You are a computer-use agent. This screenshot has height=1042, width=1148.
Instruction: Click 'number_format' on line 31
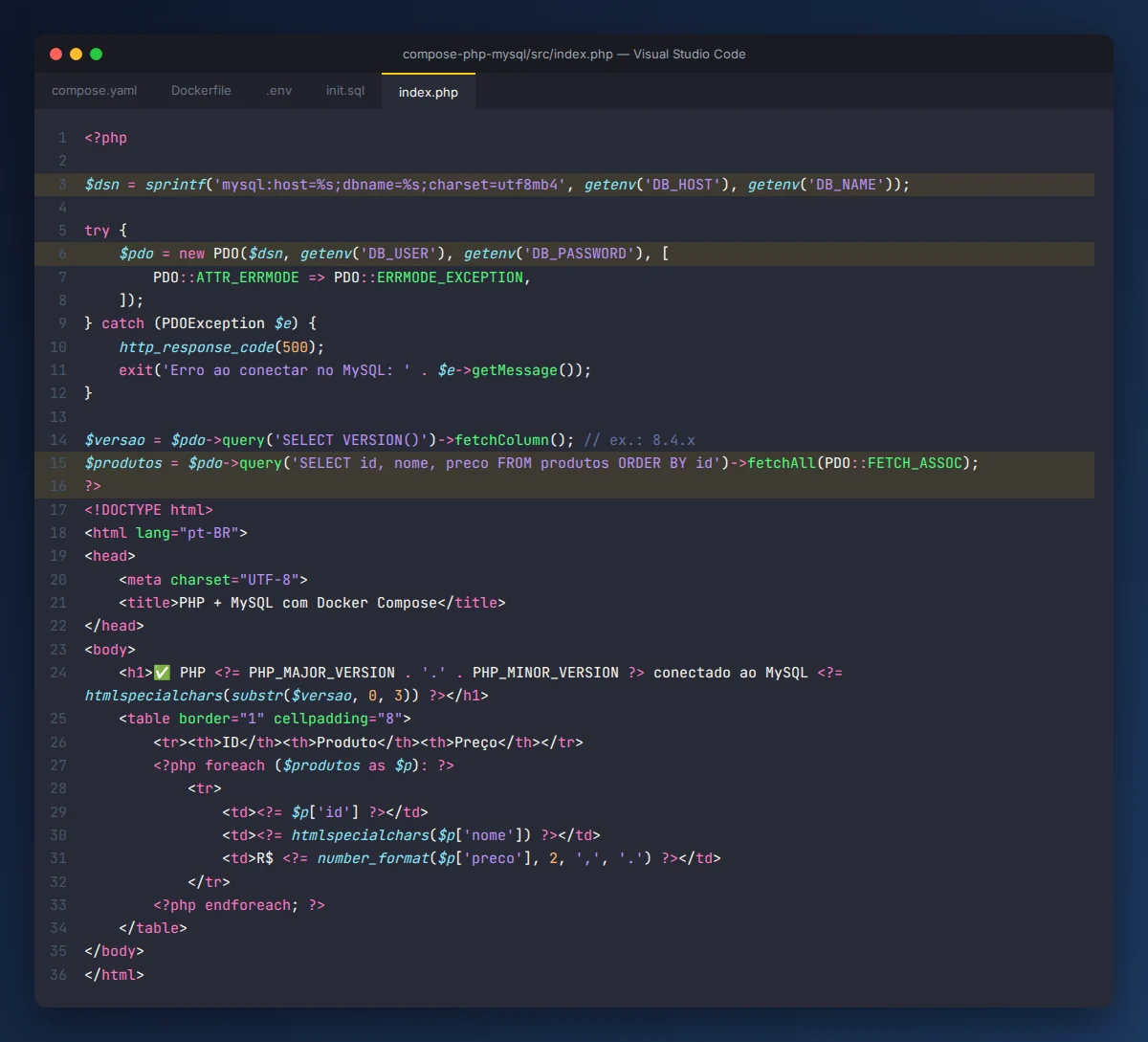(x=373, y=858)
